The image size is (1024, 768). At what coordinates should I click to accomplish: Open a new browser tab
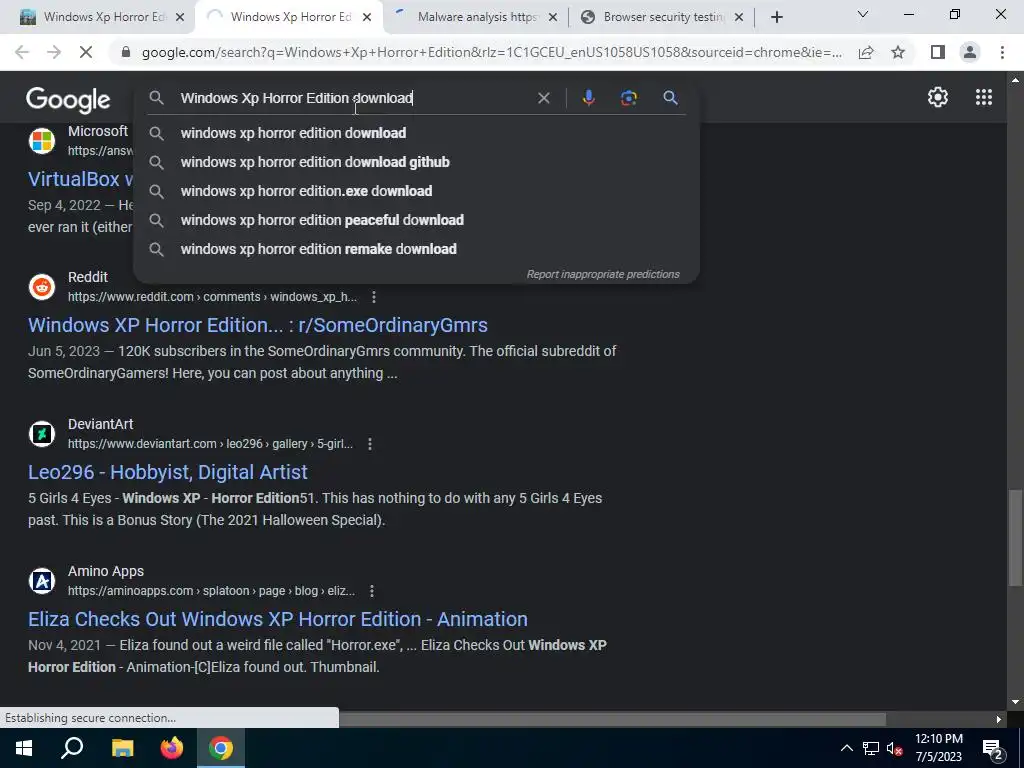click(776, 17)
